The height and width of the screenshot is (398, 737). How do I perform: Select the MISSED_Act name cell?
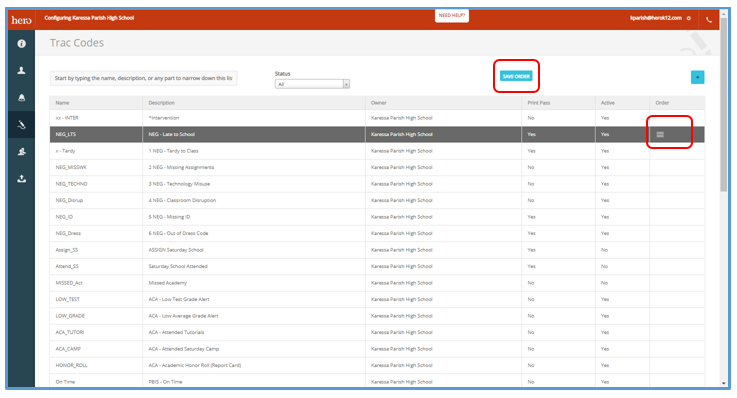click(x=69, y=283)
